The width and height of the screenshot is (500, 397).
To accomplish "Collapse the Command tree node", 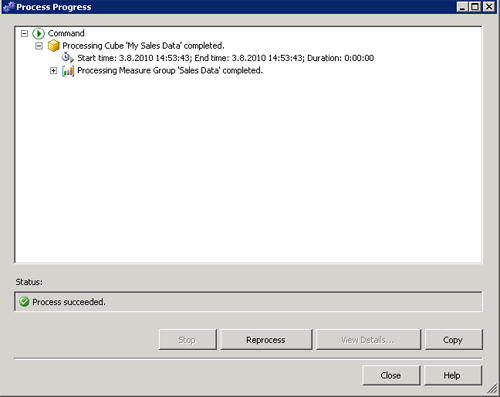I will point(24,33).
